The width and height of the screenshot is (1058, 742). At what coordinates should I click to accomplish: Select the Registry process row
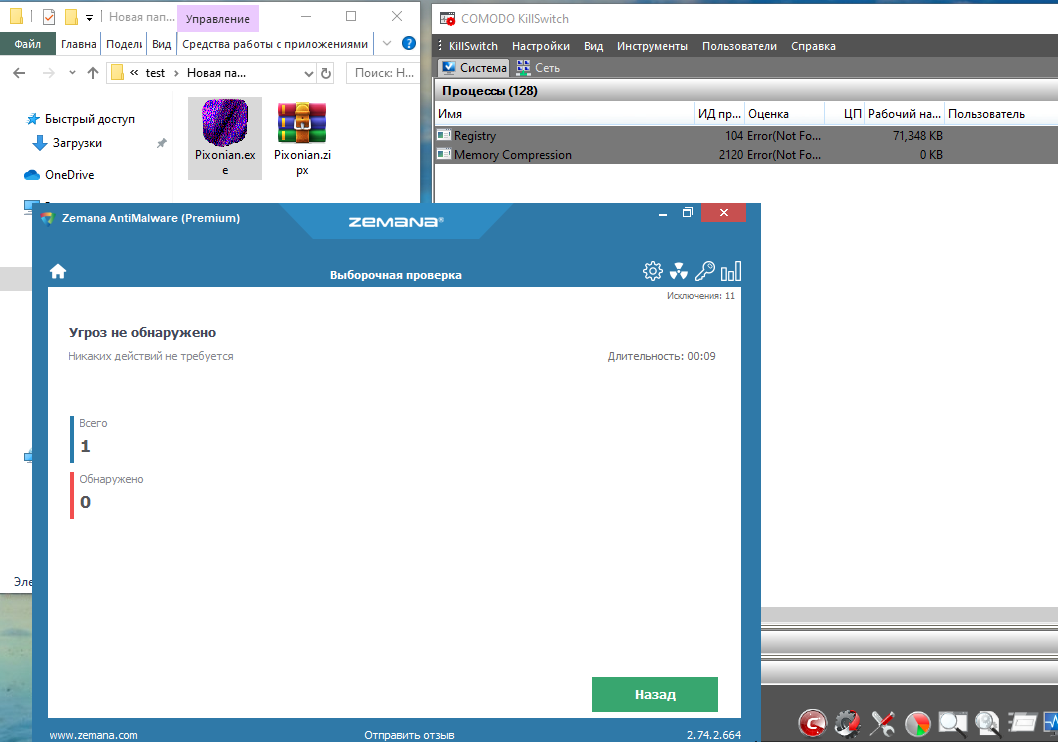point(746,136)
